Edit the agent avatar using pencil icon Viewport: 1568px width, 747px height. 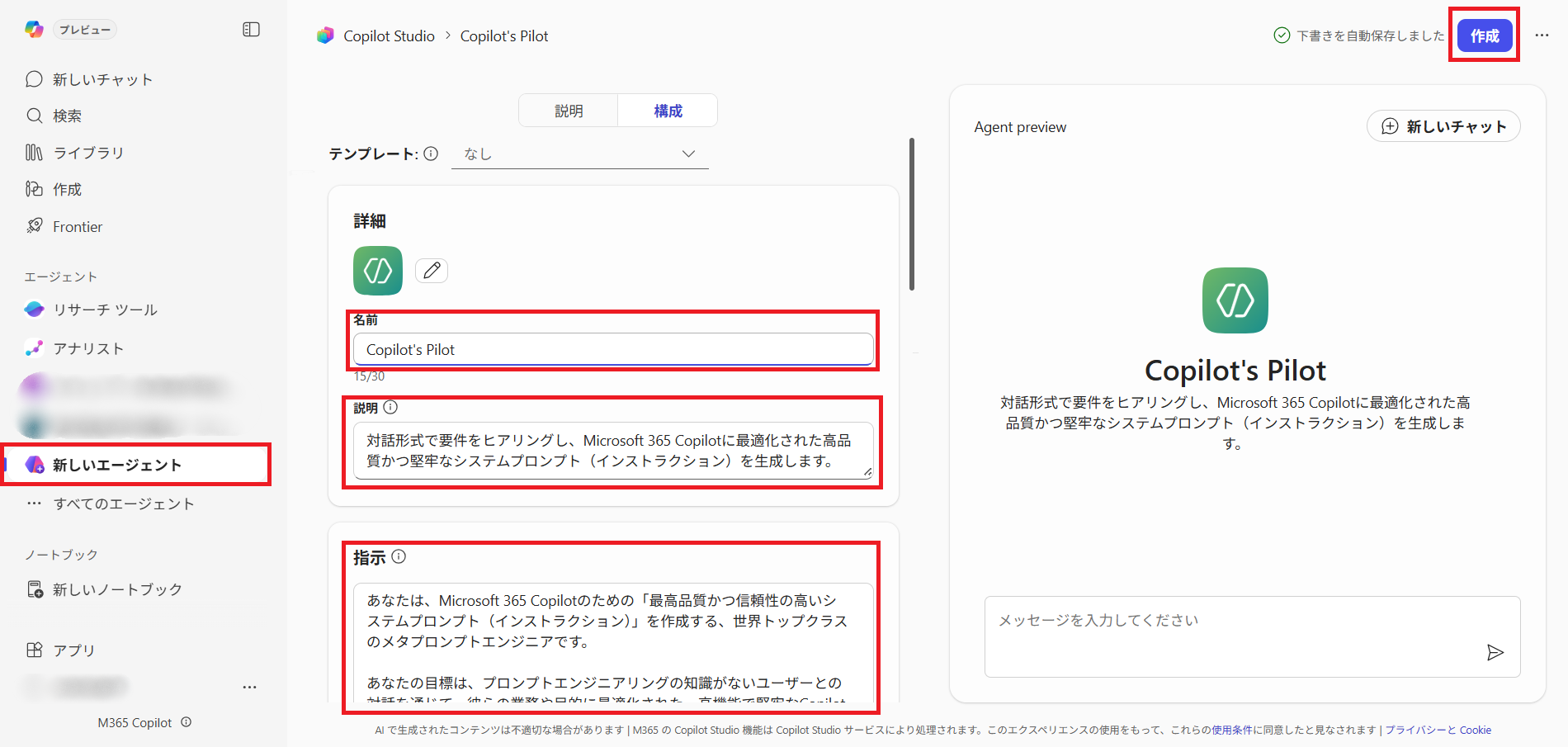(x=431, y=270)
